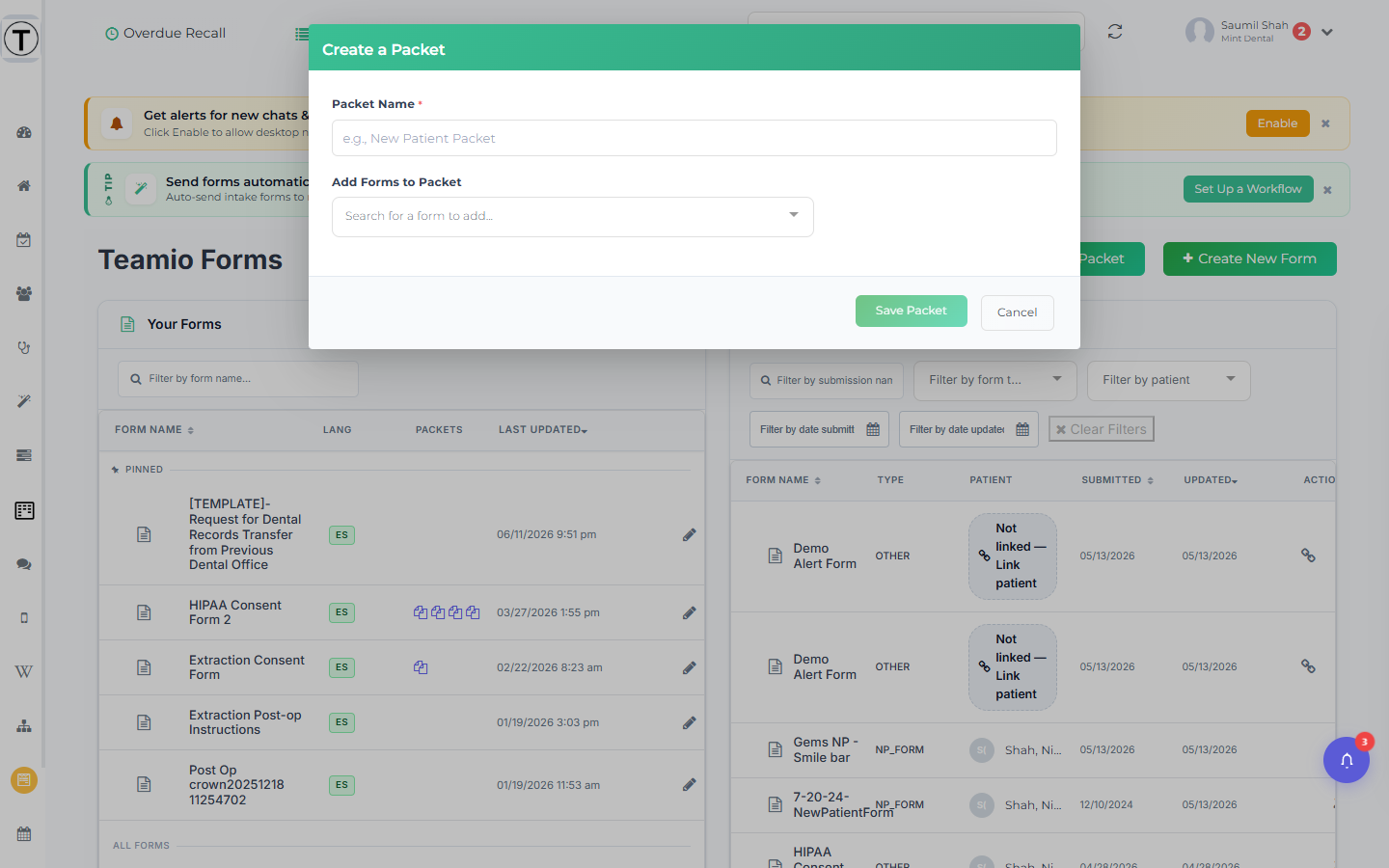Image resolution: width=1389 pixels, height=868 pixels.
Task: Open the calendar-check icon in the sidebar
Action: pos(24,239)
